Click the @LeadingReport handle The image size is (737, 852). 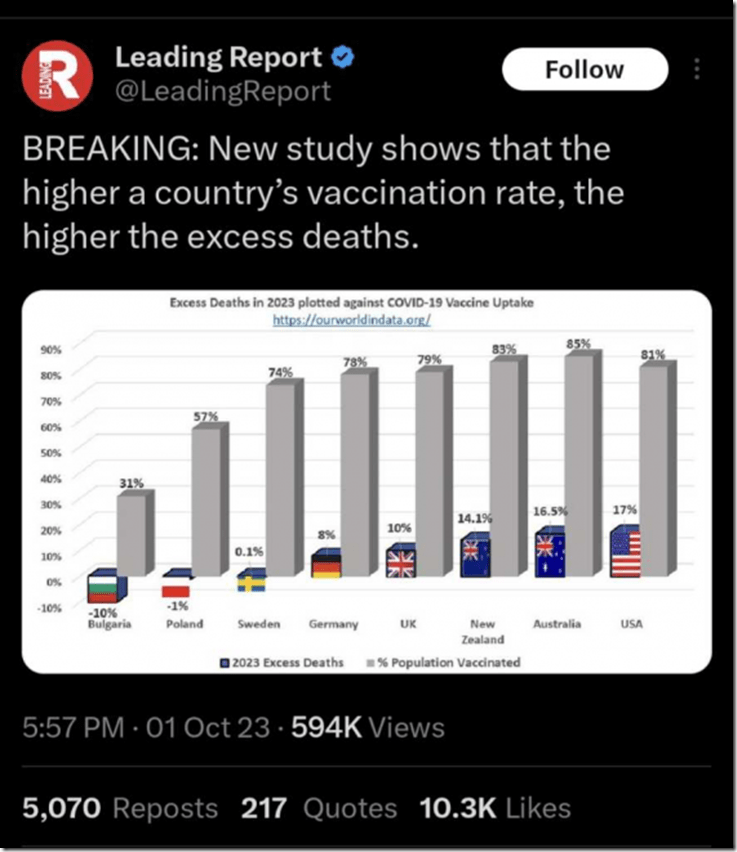(x=223, y=91)
